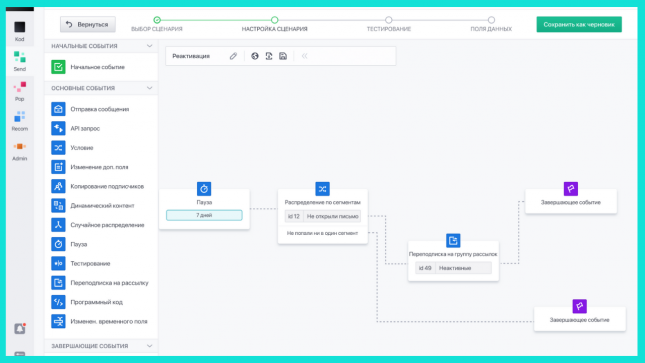645x363 pixels.
Task: Go to 'Настройка сценария' step
Action: 274,24
